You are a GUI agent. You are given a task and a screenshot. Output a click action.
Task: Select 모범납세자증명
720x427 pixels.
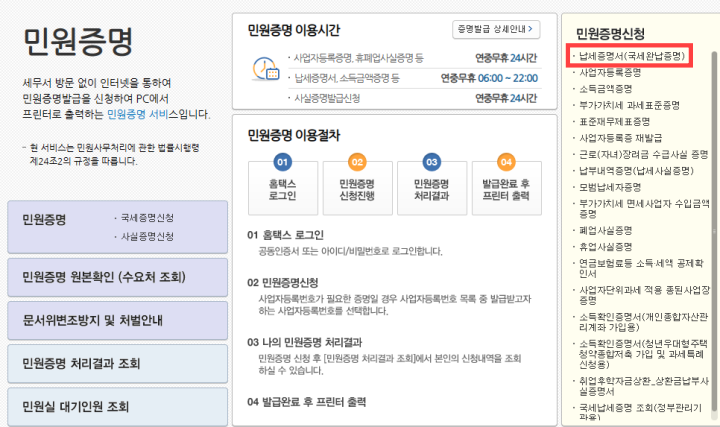click(610, 187)
